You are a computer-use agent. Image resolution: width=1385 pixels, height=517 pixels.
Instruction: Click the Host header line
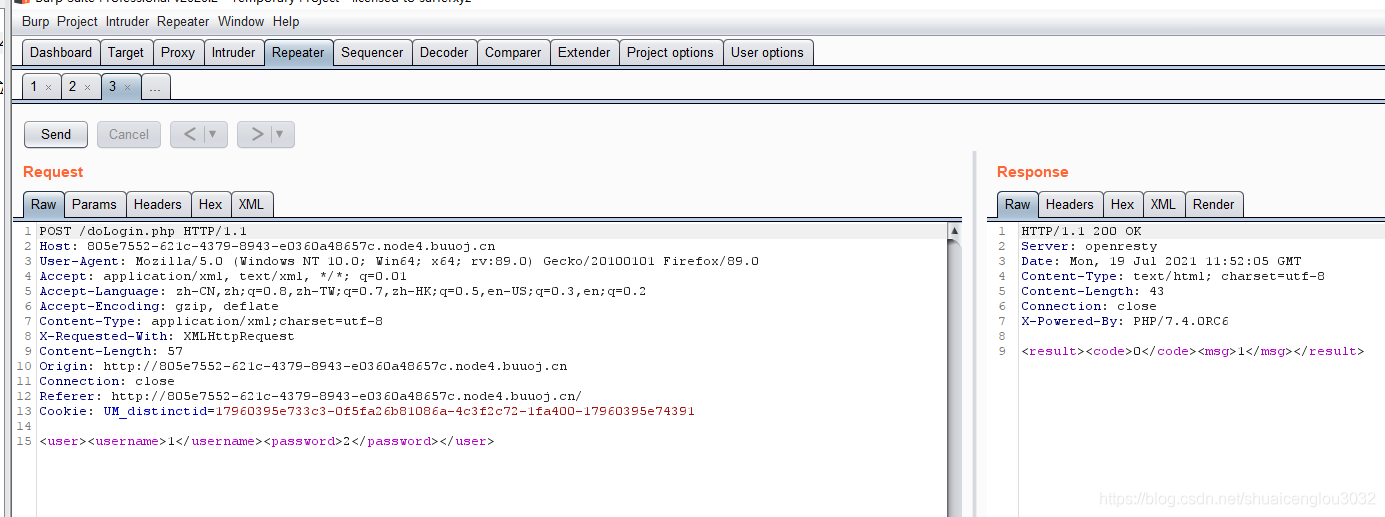(x=267, y=246)
